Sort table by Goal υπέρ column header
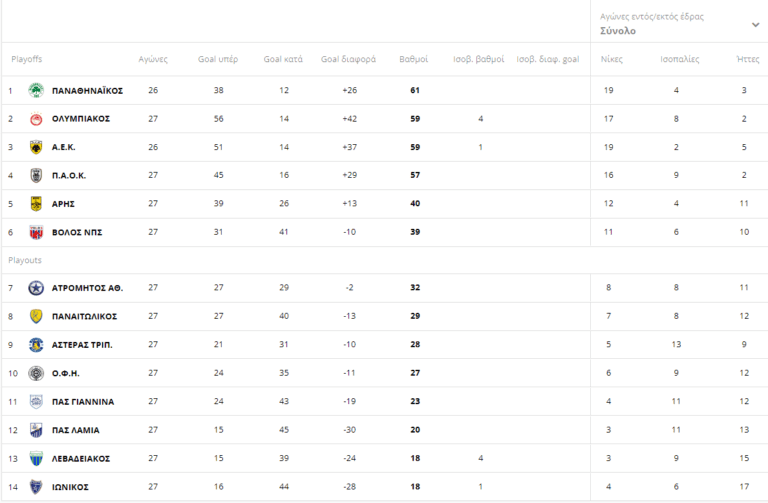This screenshot has height=503, width=768. (x=219, y=60)
